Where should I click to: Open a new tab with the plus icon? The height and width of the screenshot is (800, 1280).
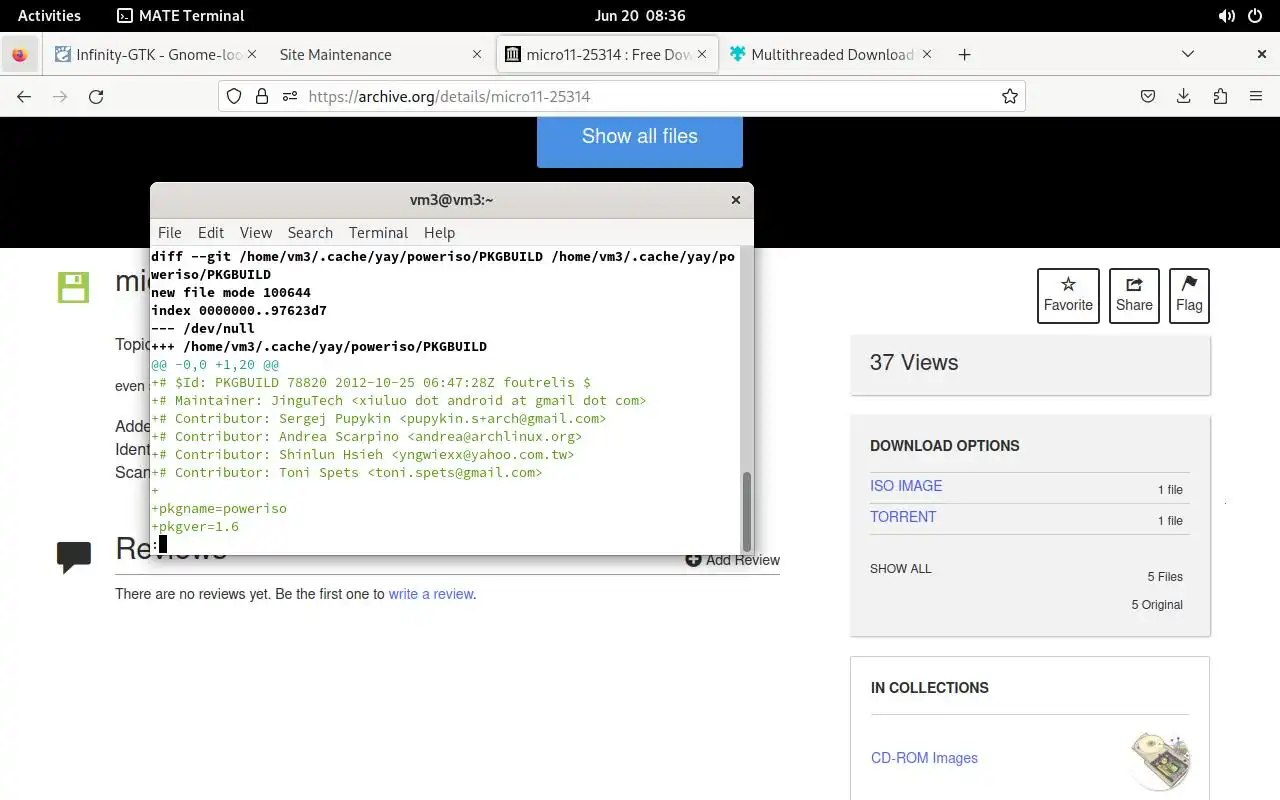(x=964, y=55)
